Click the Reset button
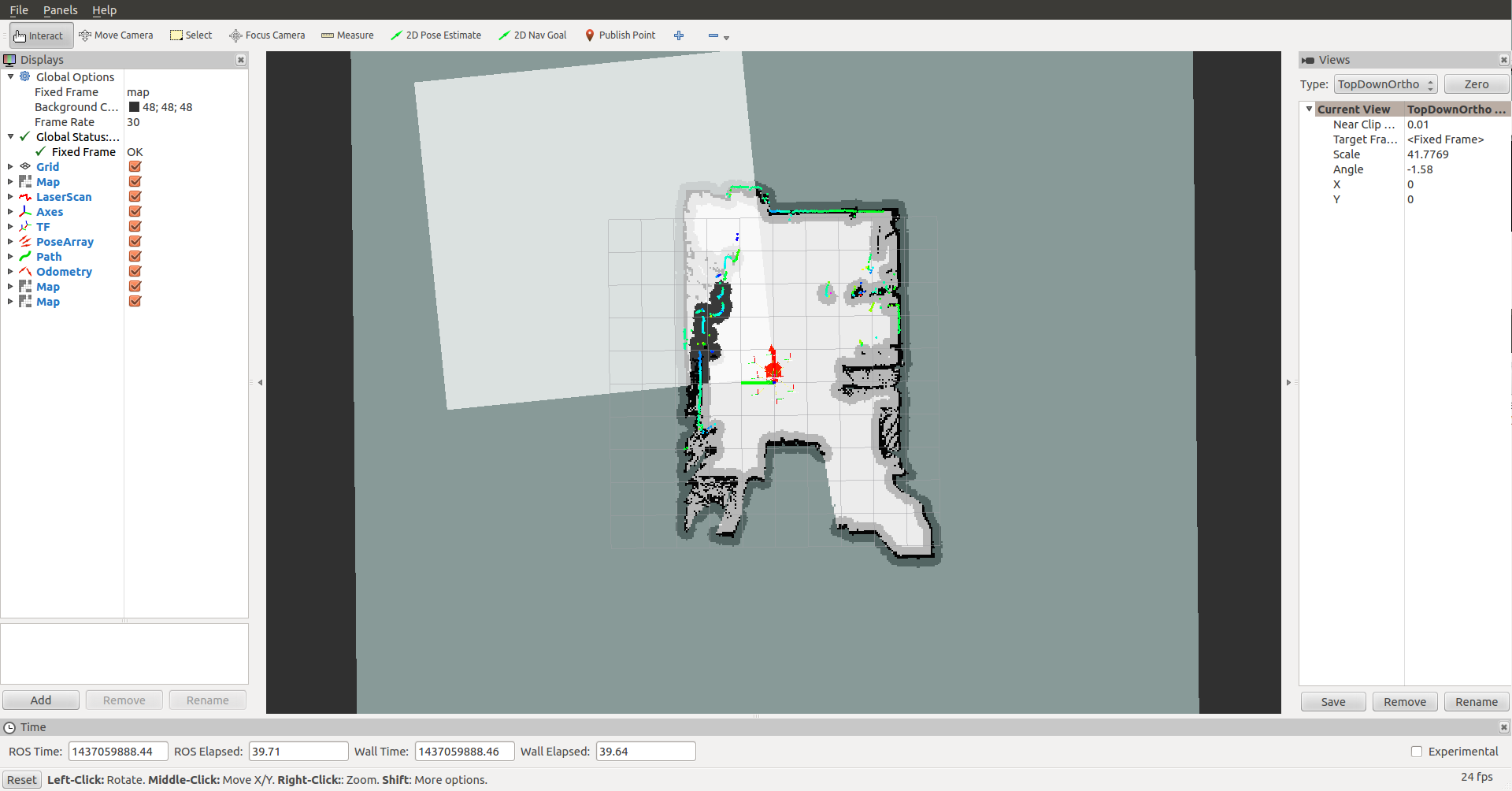Viewport: 1512px width, 791px height. [22, 780]
